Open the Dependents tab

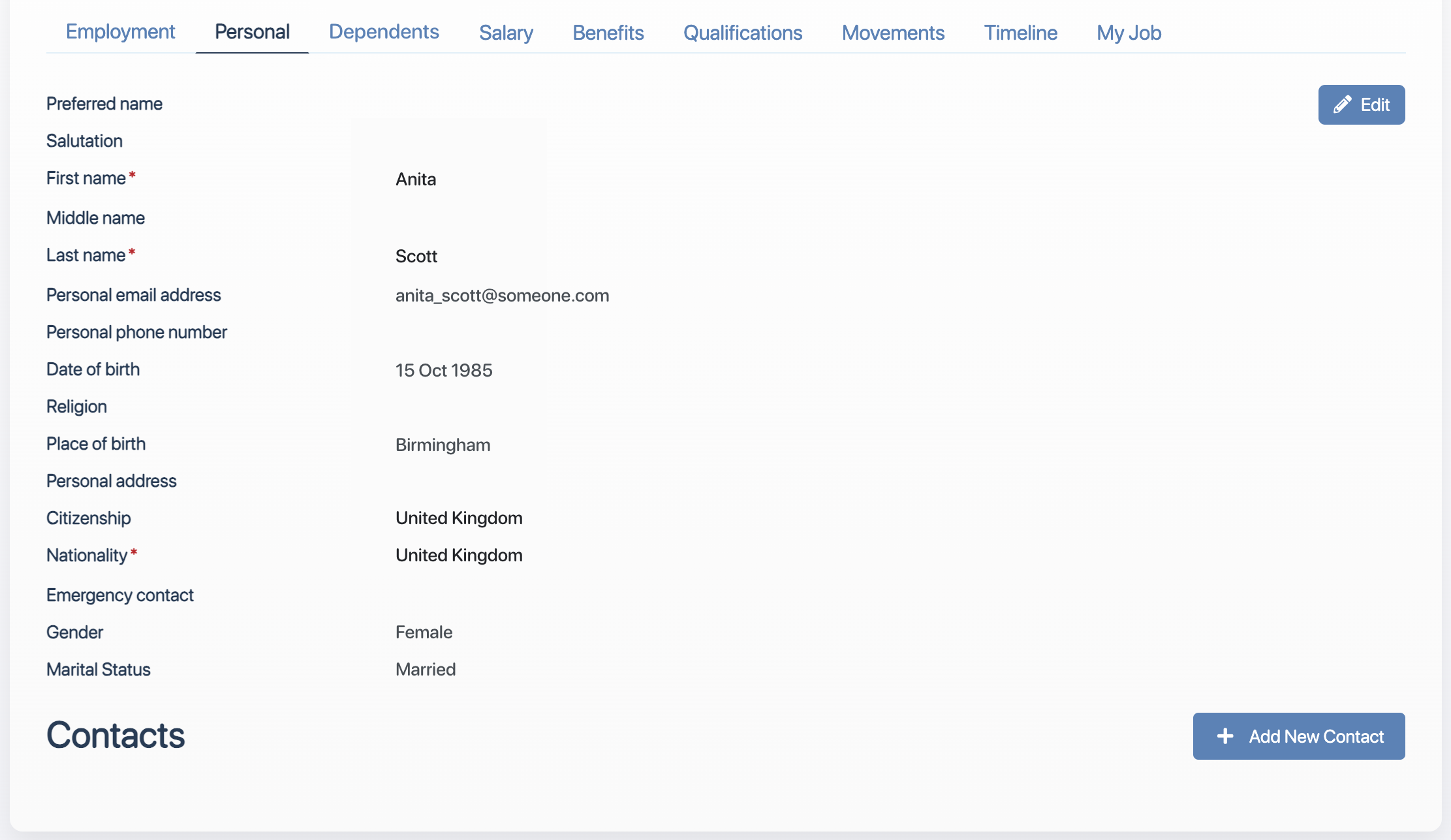pyautogui.click(x=384, y=32)
